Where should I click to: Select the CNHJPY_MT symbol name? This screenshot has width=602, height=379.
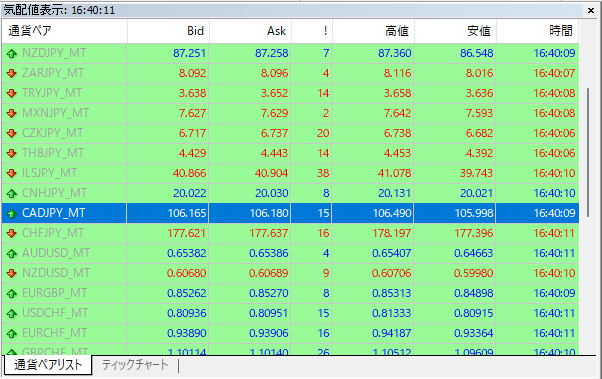click(55, 193)
